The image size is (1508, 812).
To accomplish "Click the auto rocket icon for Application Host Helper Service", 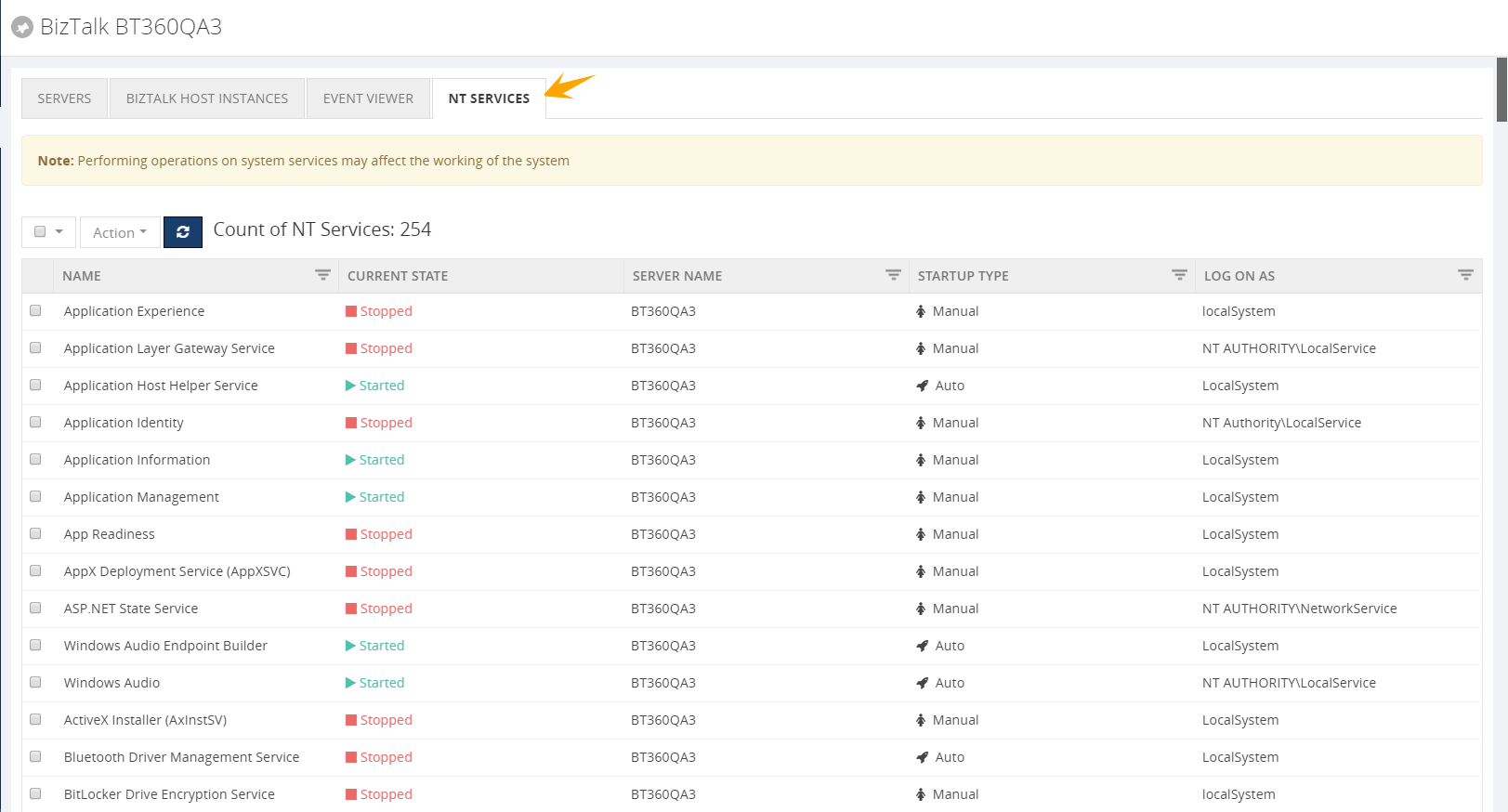I will coord(922,386).
